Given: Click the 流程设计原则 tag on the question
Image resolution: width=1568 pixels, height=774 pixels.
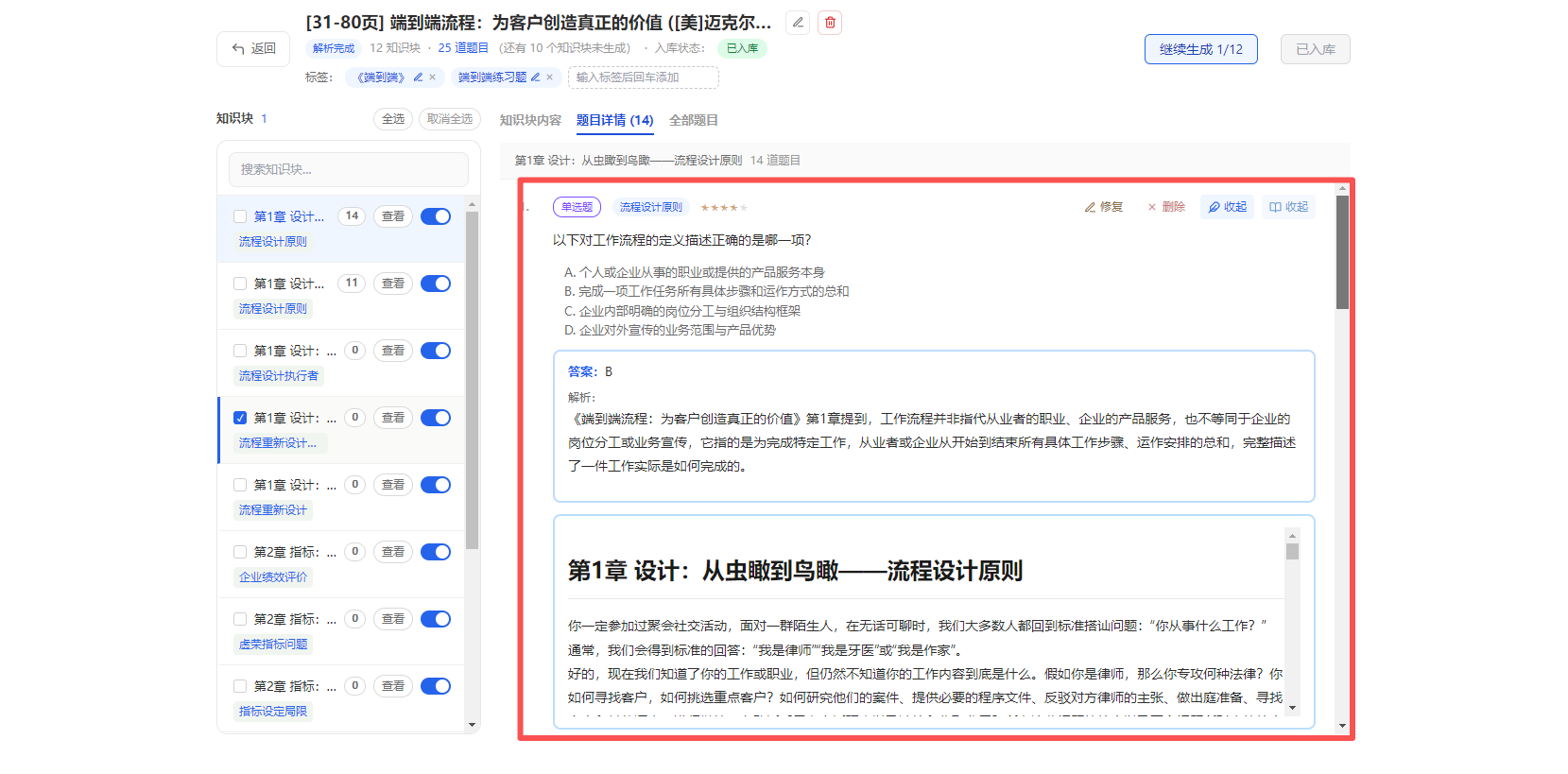Looking at the screenshot, I should click(650, 207).
